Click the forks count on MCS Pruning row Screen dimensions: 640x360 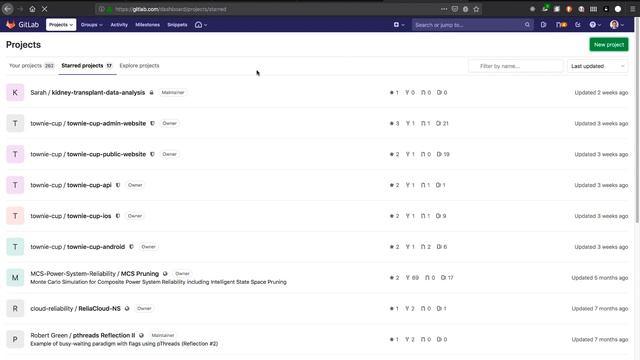pos(412,278)
